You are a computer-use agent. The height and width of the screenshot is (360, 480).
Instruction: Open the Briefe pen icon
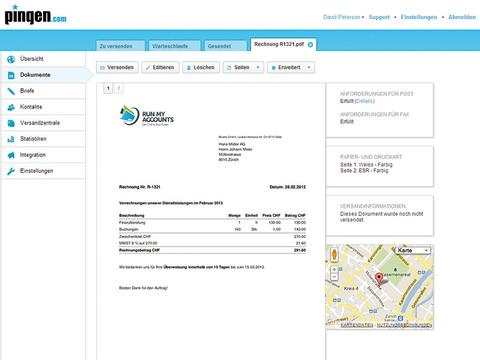click(11, 91)
